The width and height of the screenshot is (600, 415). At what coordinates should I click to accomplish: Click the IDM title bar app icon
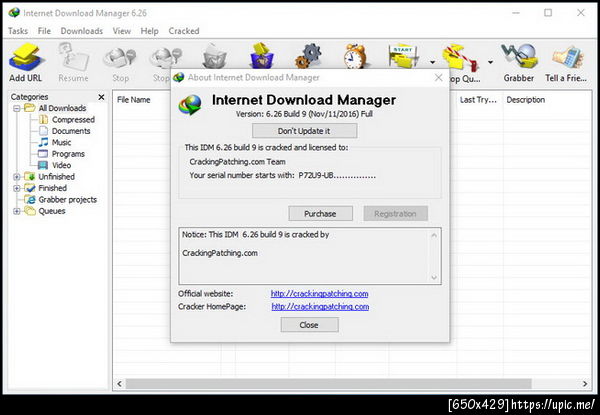point(15,13)
